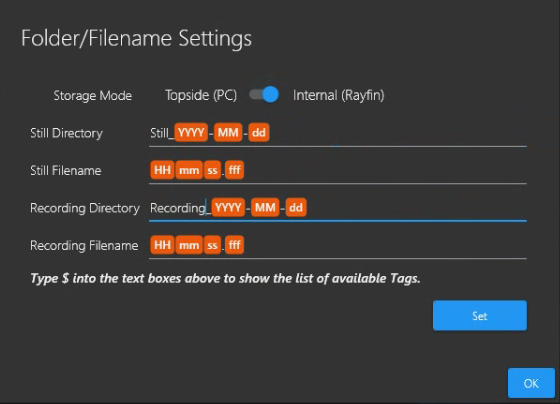Click the "Storage Mode" label

pyautogui.click(x=92, y=96)
